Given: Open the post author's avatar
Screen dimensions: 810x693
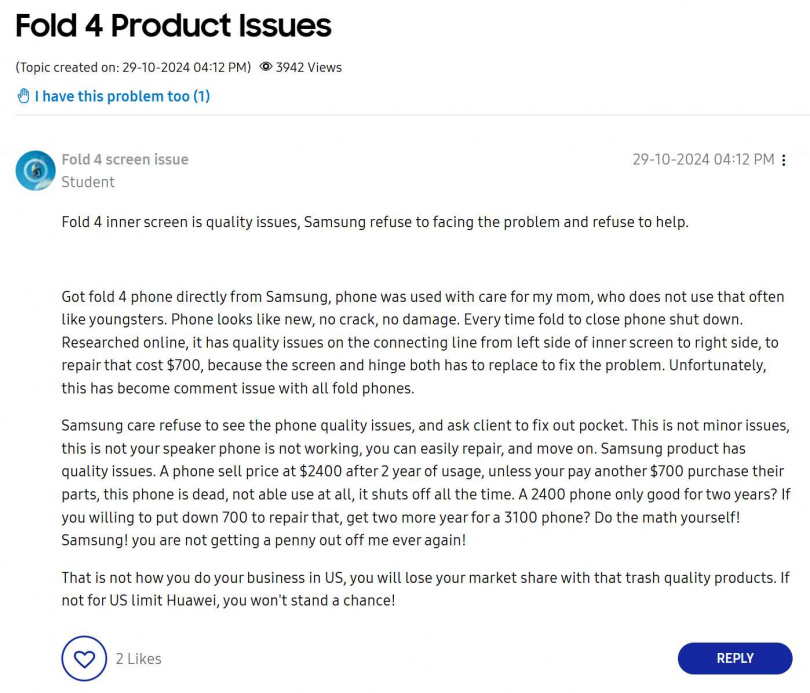Looking at the screenshot, I should [35, 171].
